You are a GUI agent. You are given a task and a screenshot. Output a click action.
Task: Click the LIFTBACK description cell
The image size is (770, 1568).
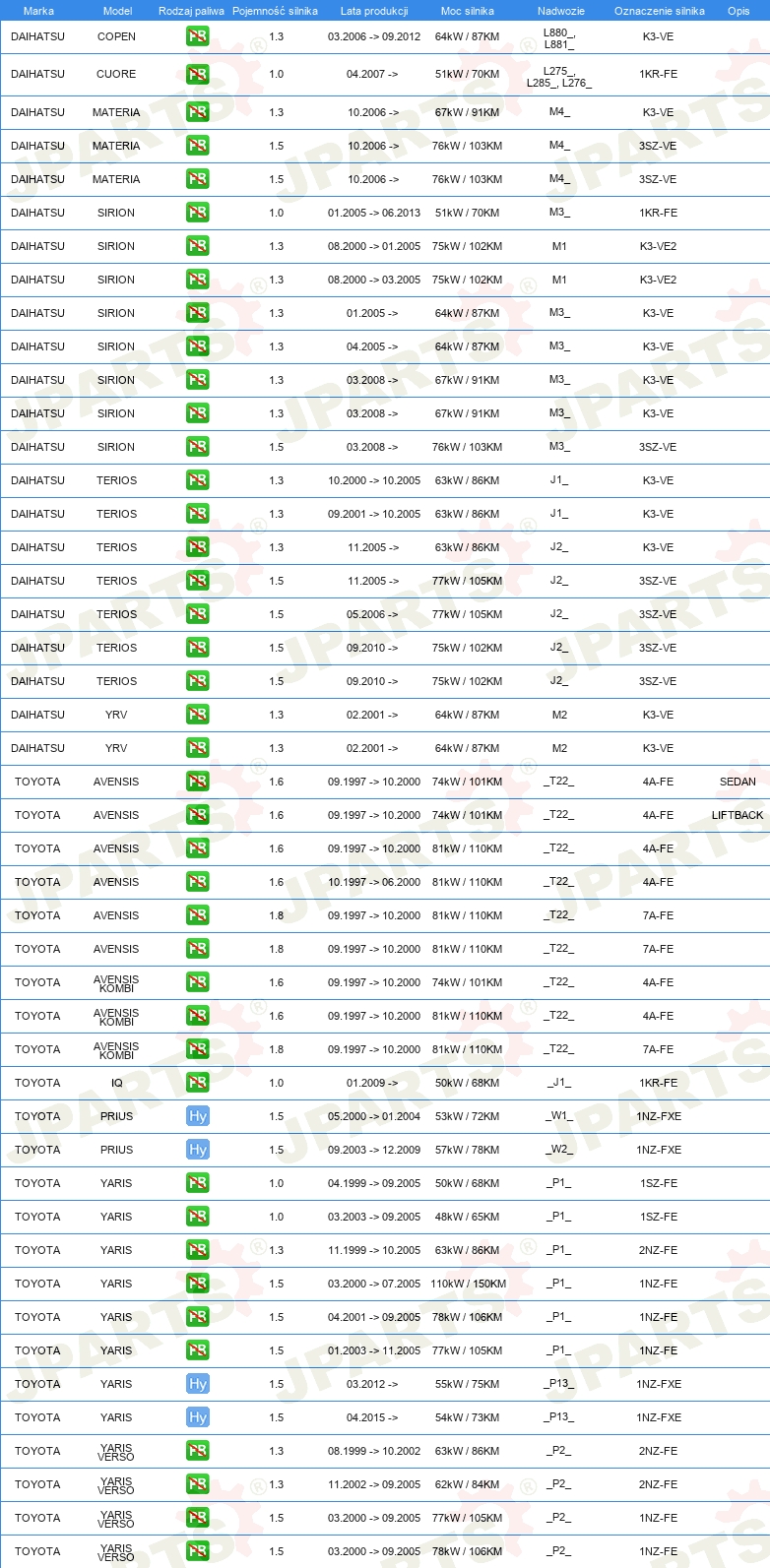click(738, 815)
